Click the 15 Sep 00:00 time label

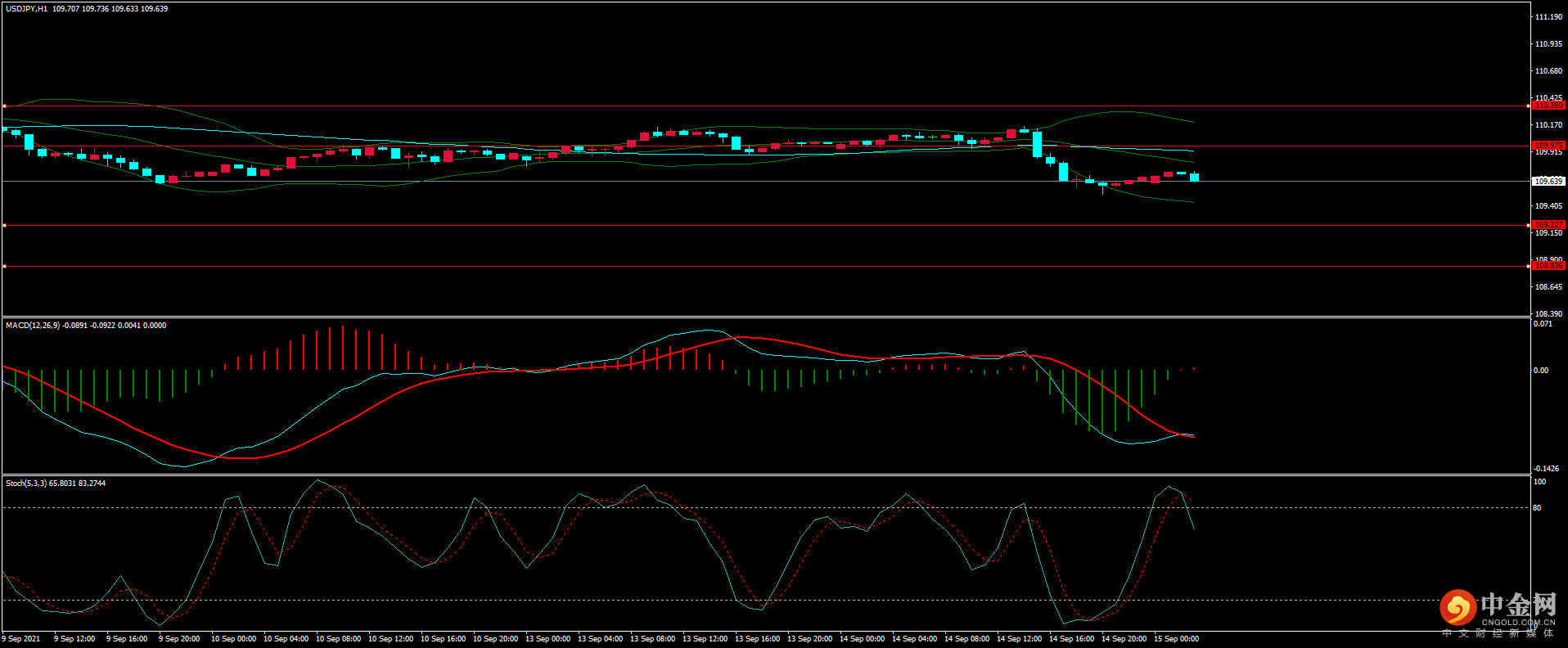pos(1176,639)
